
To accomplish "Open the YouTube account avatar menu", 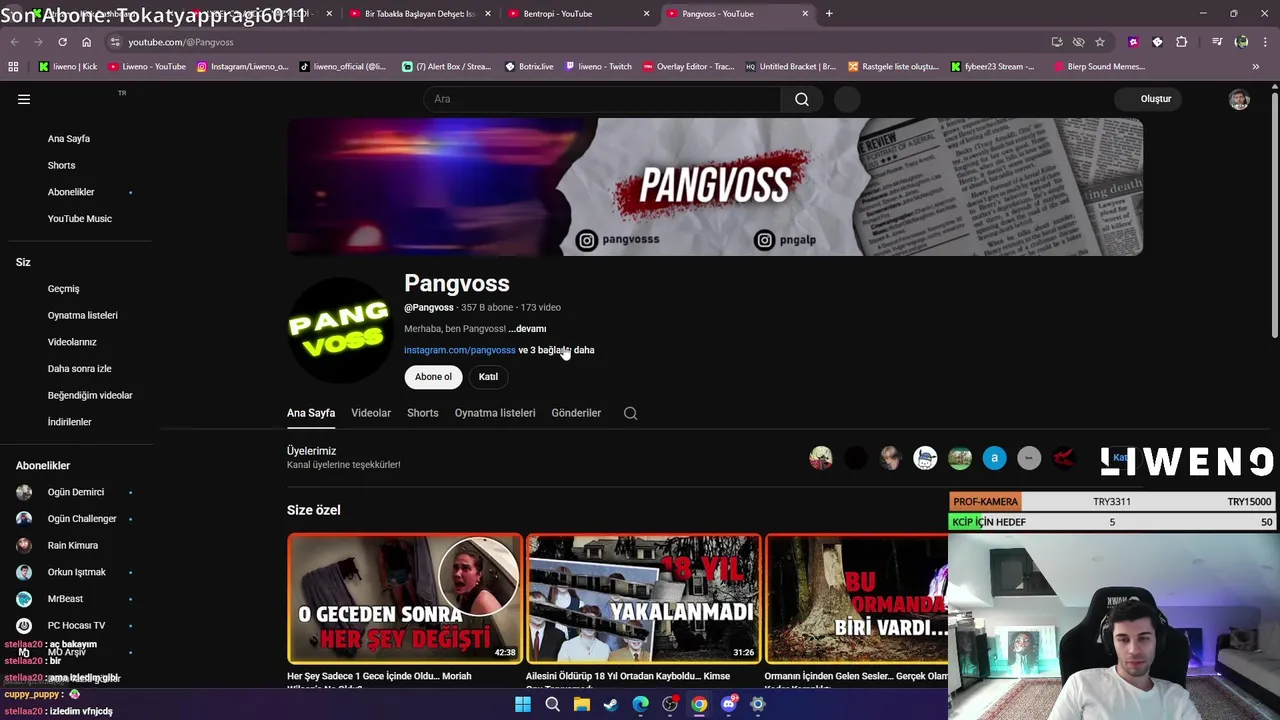I will click(1239, 99).
